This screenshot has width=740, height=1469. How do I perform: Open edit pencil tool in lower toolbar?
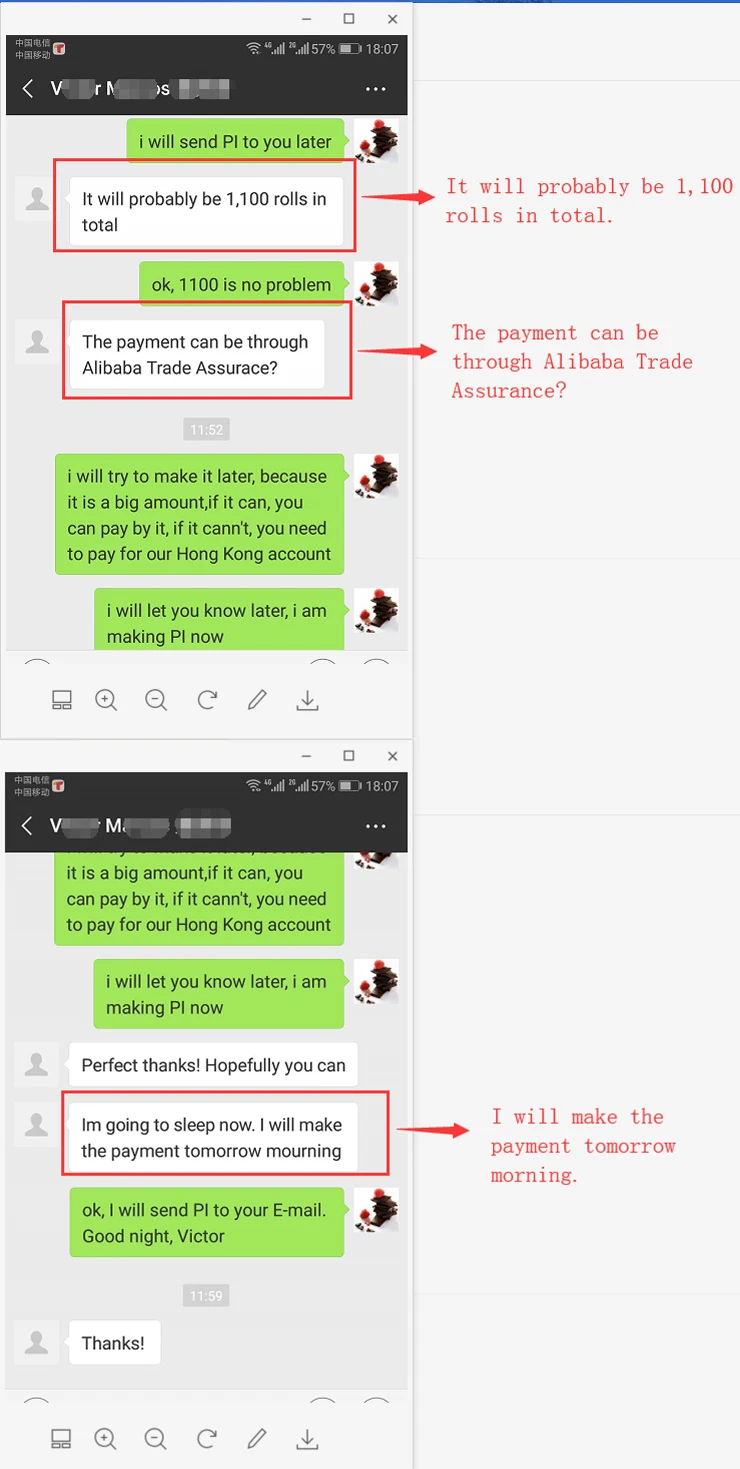point(257,1438)
